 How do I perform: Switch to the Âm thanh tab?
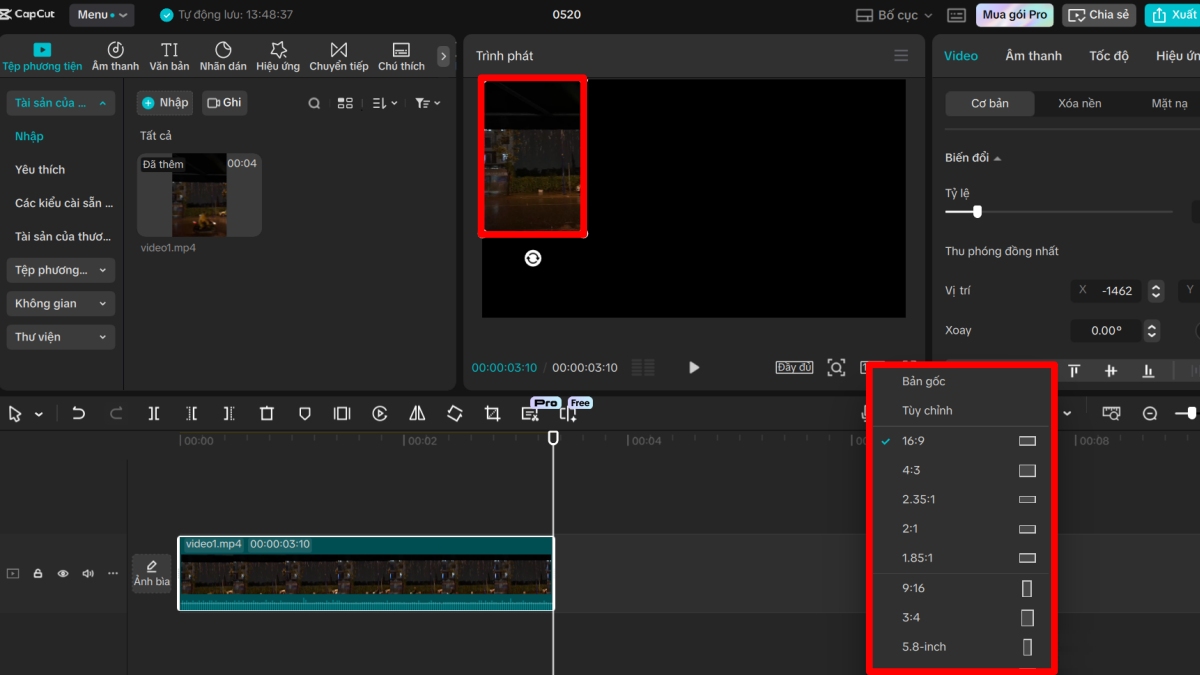(x=1033, y=55)
